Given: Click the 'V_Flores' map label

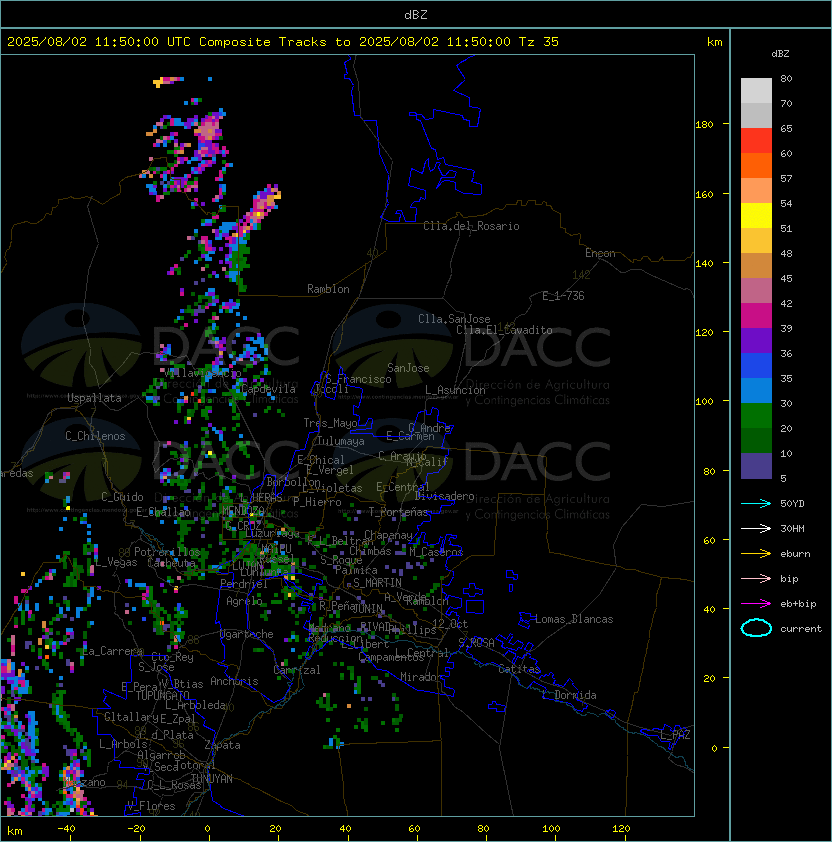Looking at the screenshot, I should pos(151,806).
